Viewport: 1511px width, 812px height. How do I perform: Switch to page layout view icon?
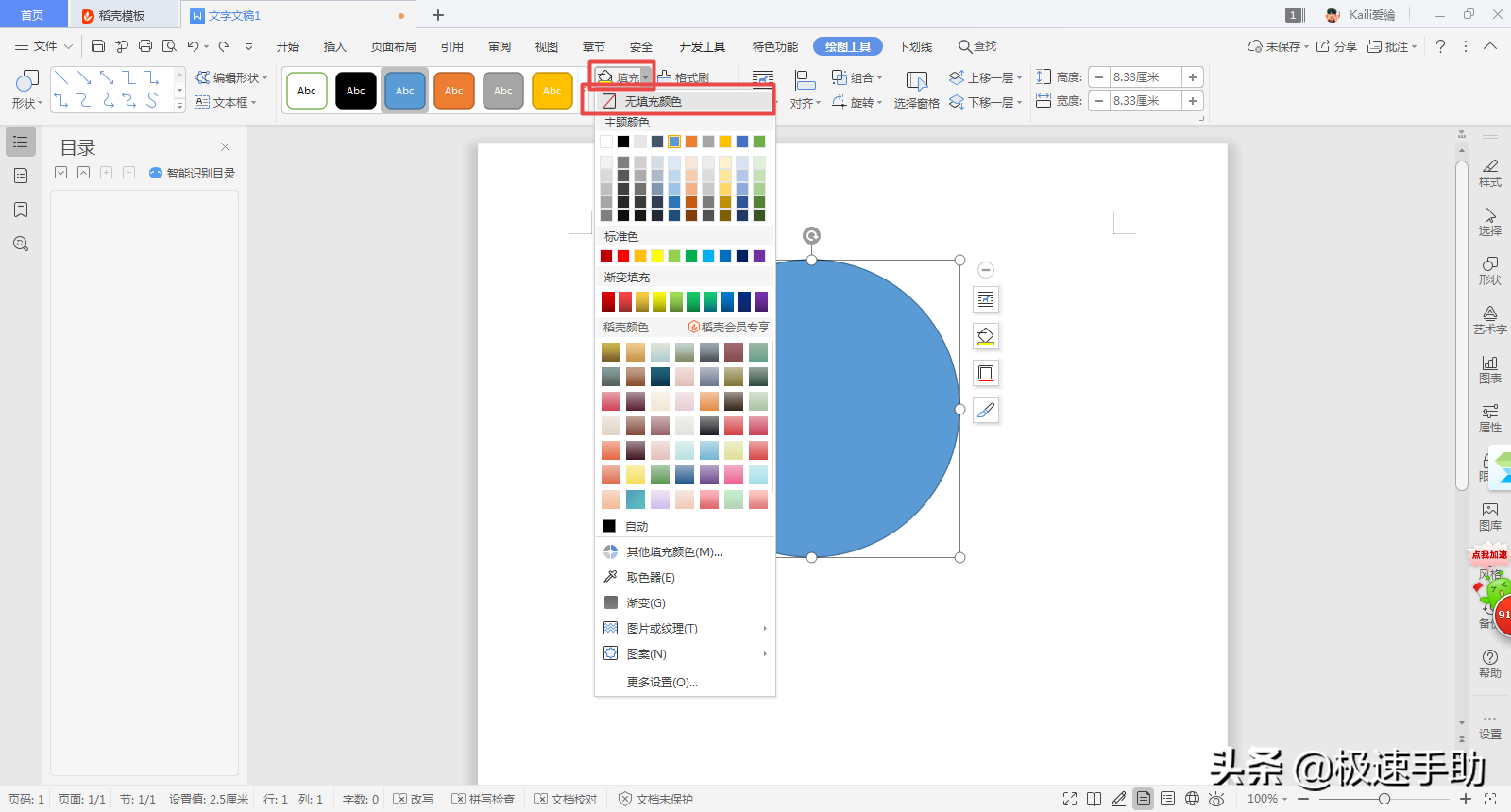(x=1144, y=799)
